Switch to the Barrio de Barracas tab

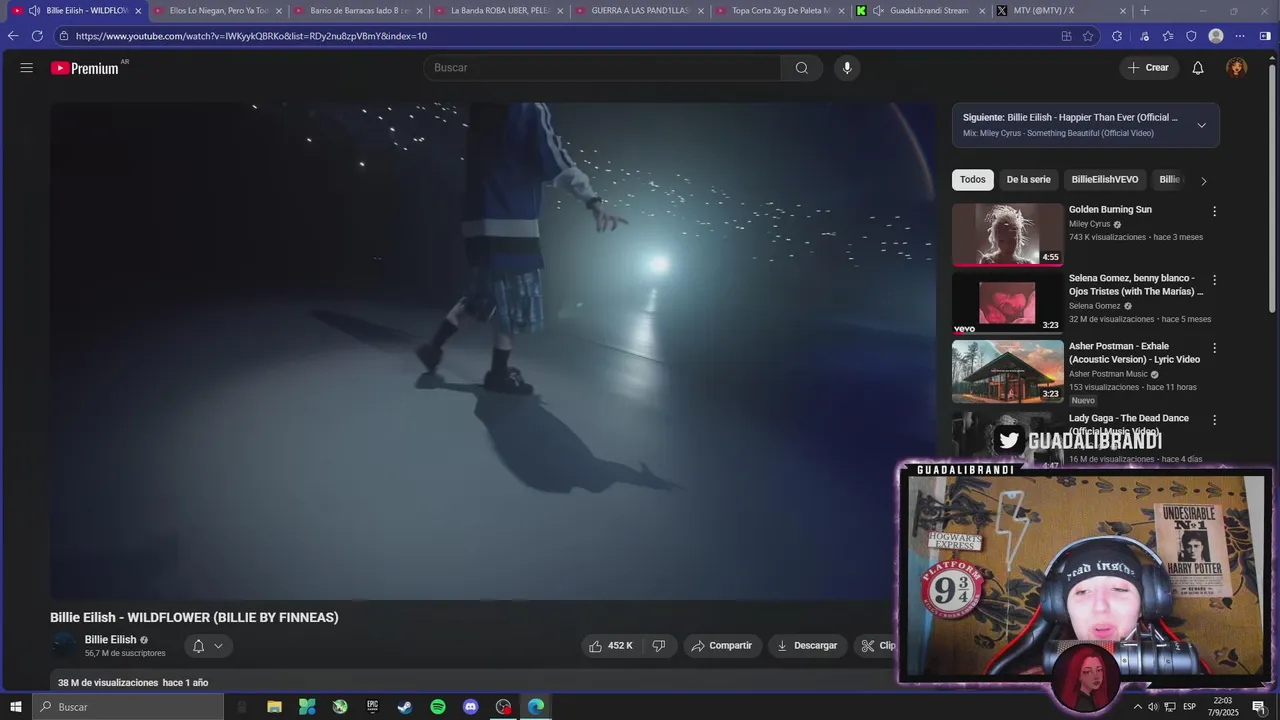(358, 11)
